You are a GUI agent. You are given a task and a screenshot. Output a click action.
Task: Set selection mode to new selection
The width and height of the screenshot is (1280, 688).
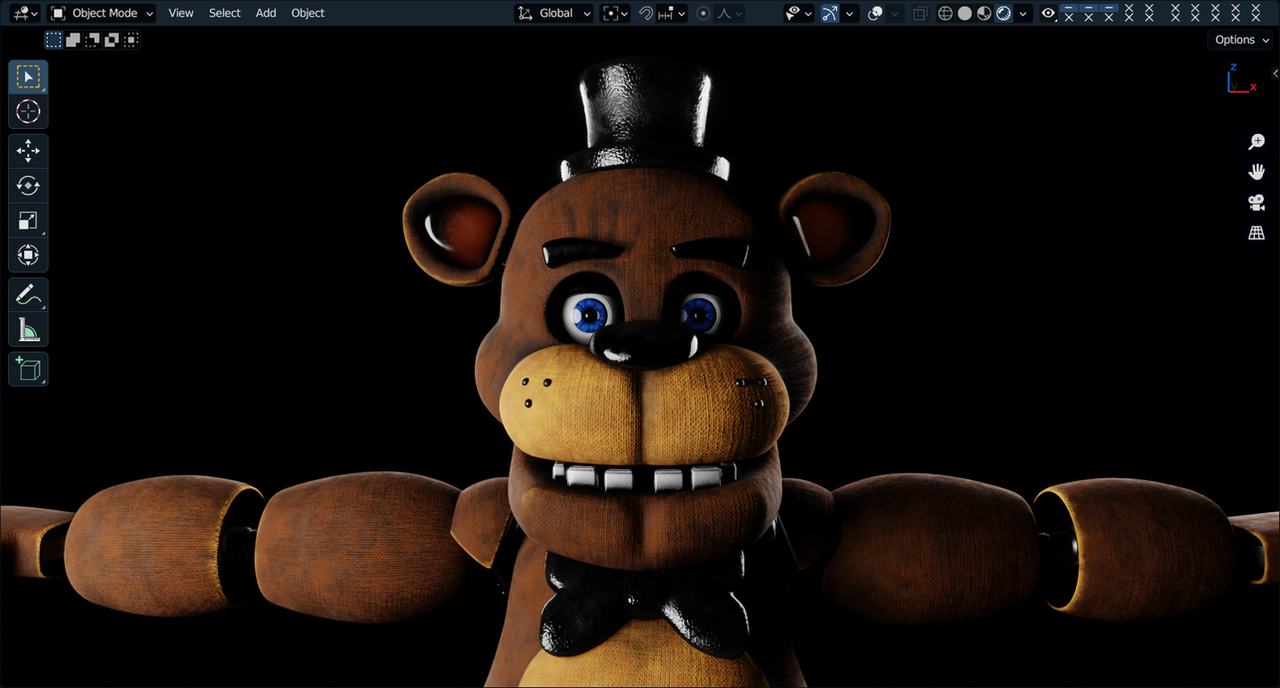[x=53, y=40]
